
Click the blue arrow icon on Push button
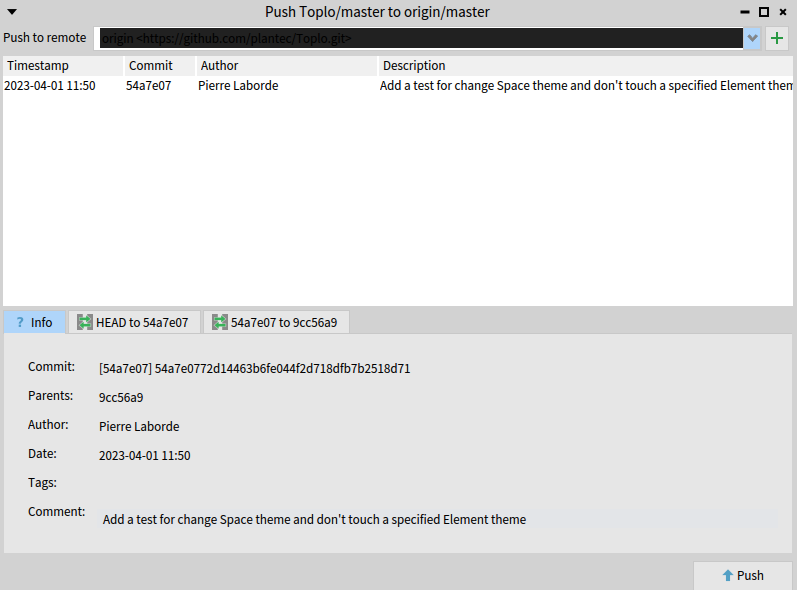coord(727,575)
